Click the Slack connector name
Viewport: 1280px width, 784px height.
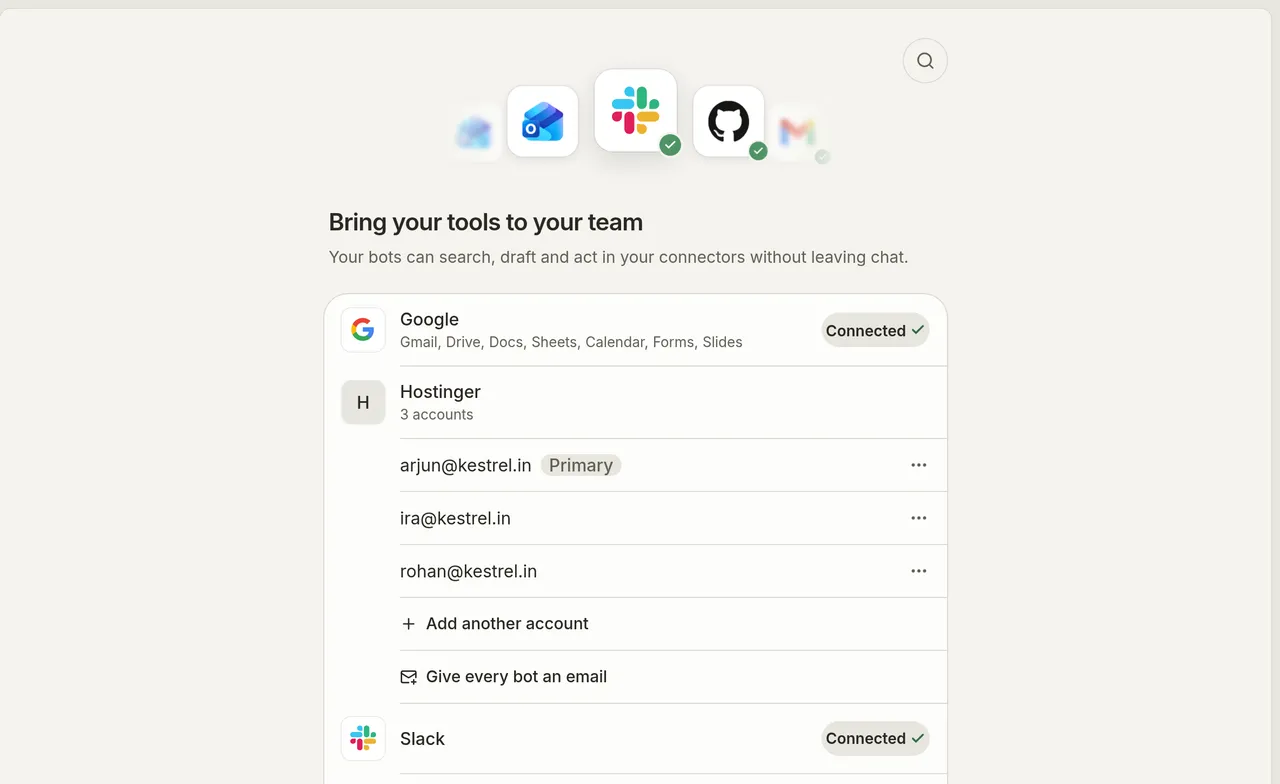[x=422, y=739]
